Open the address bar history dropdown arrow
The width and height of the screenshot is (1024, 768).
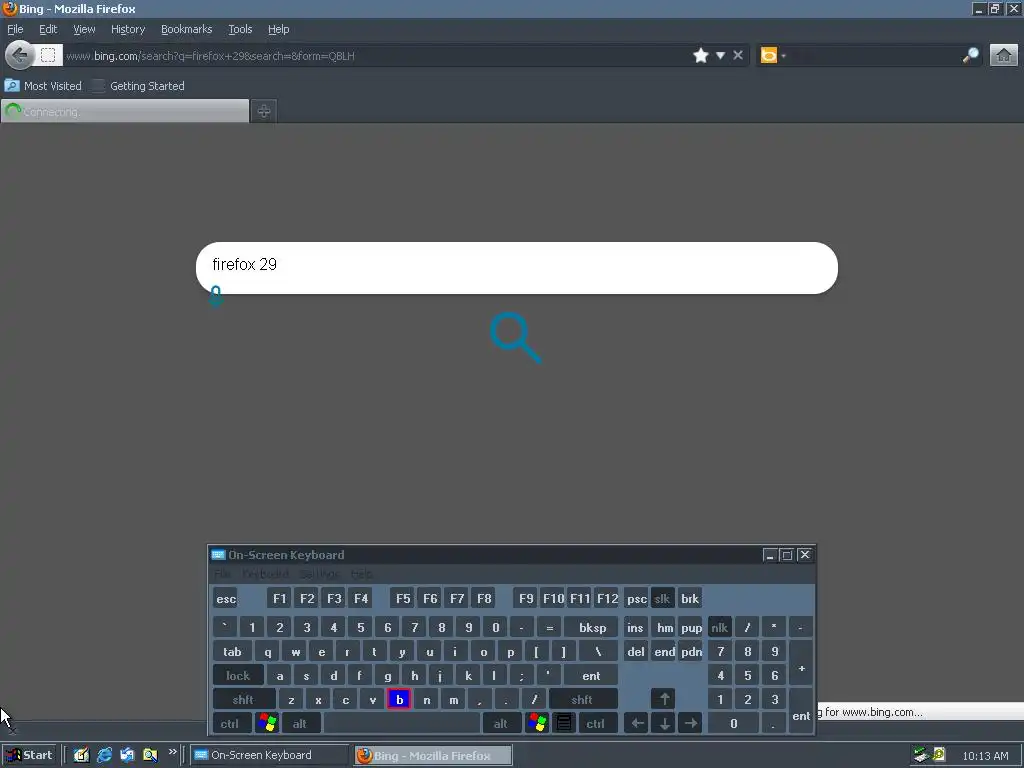[720, 56]
